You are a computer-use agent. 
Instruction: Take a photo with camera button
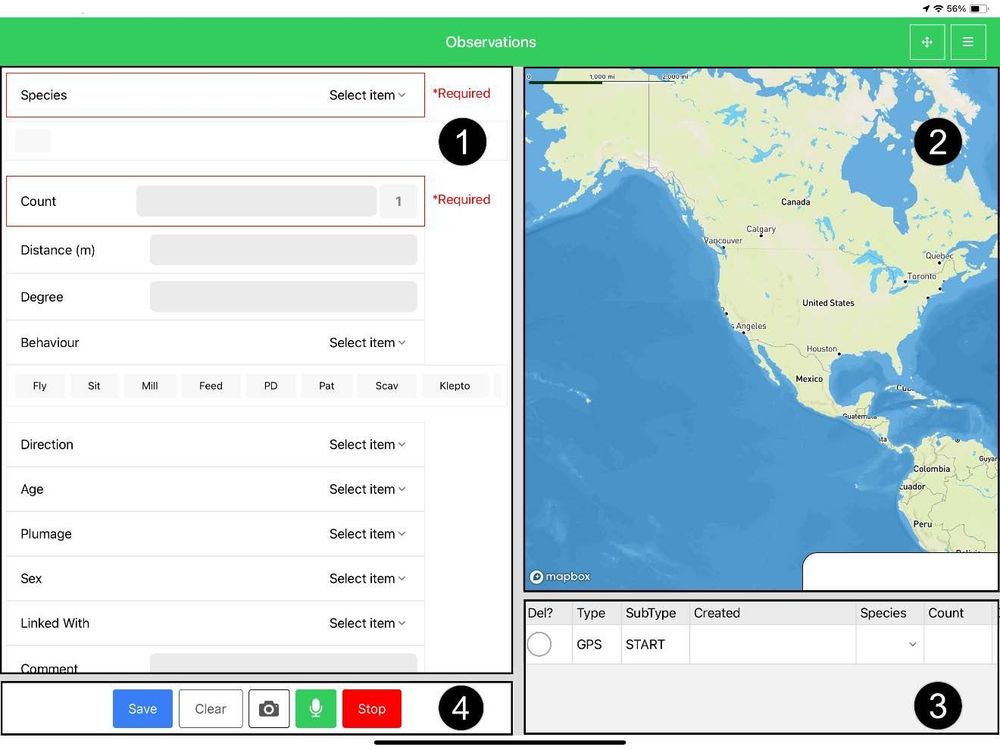click(268, 709)
